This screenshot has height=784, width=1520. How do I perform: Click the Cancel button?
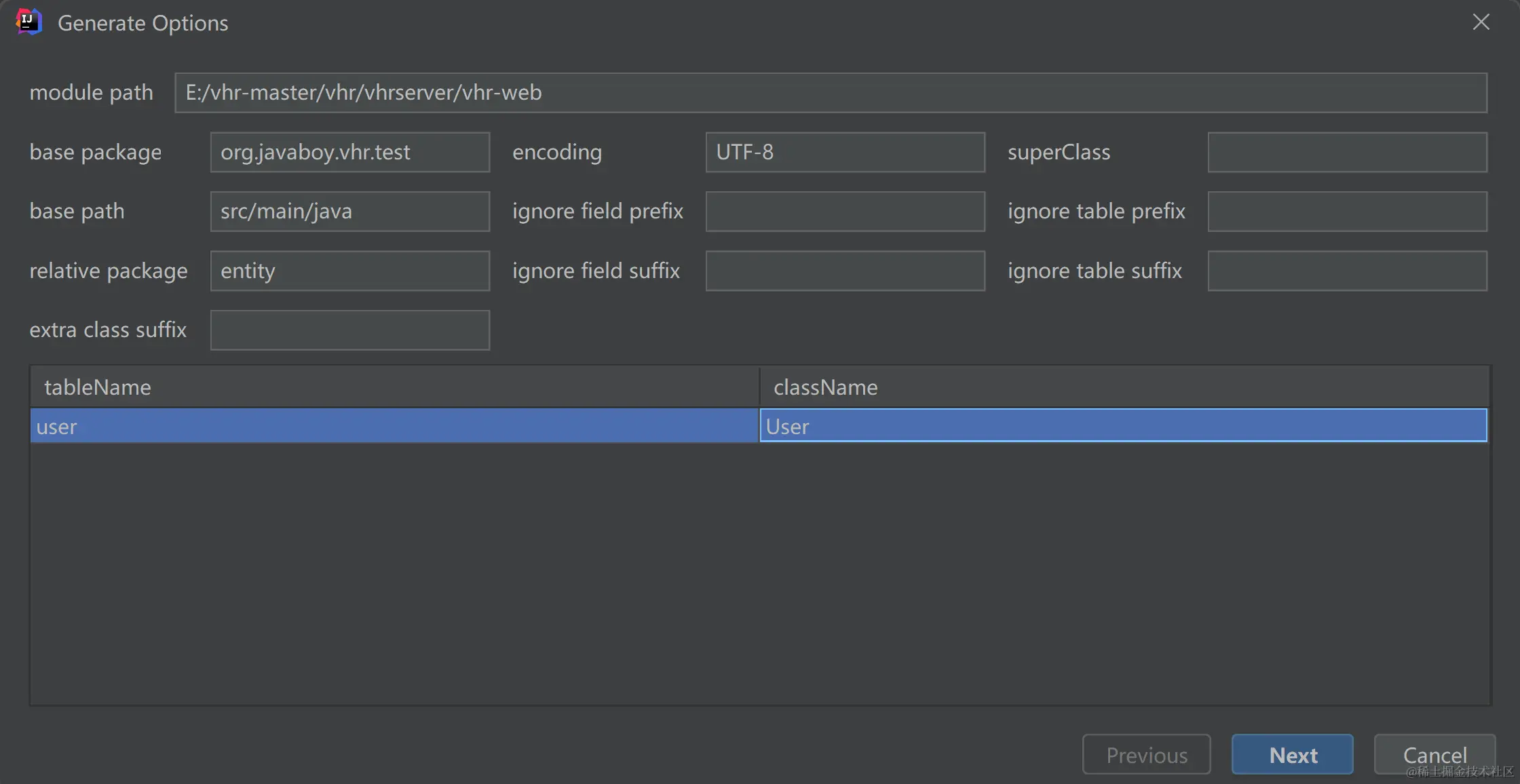click(1434, 754)
